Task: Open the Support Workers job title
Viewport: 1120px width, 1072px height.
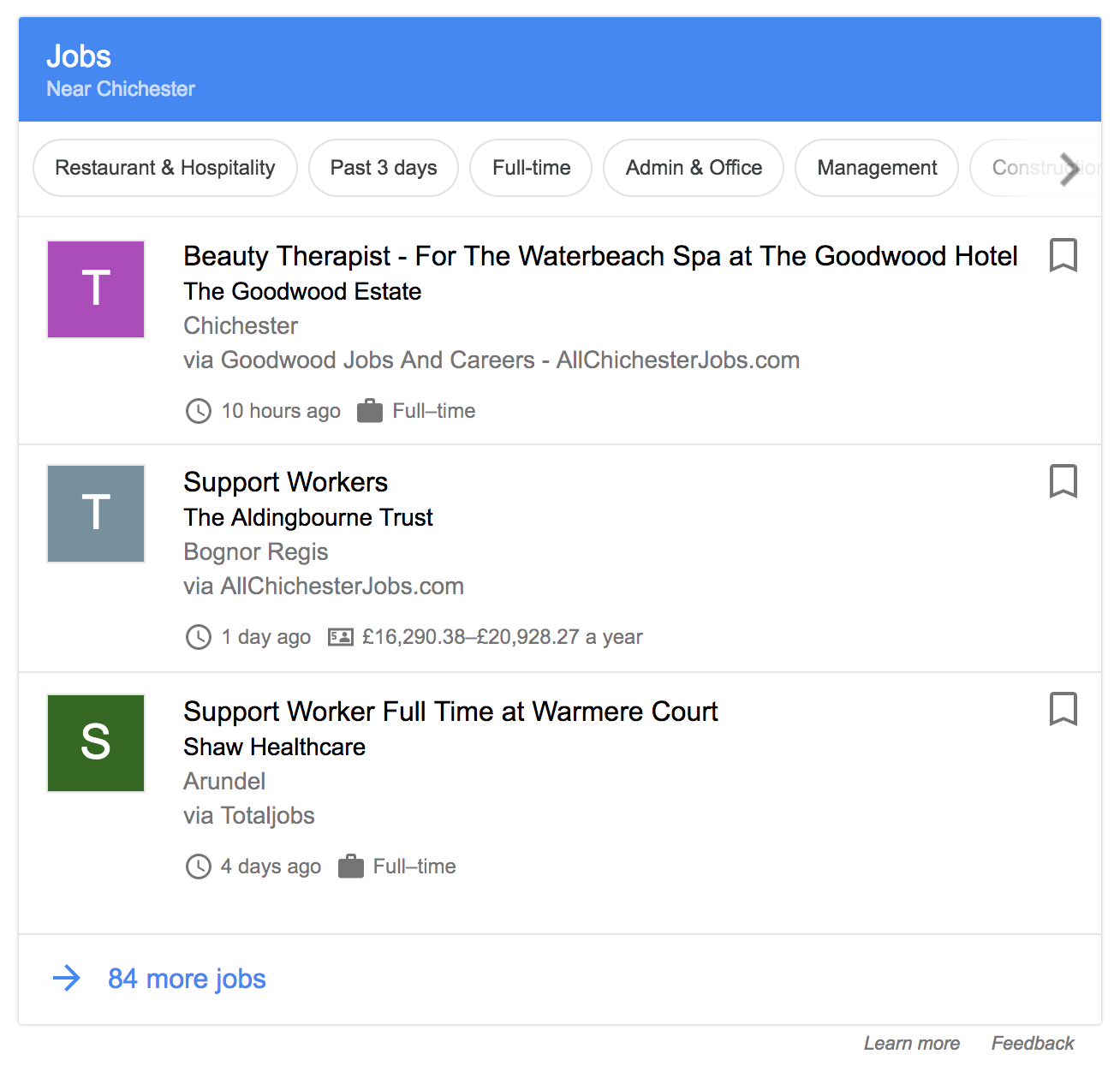Action: pyautogui.click(x=285, y=482)
